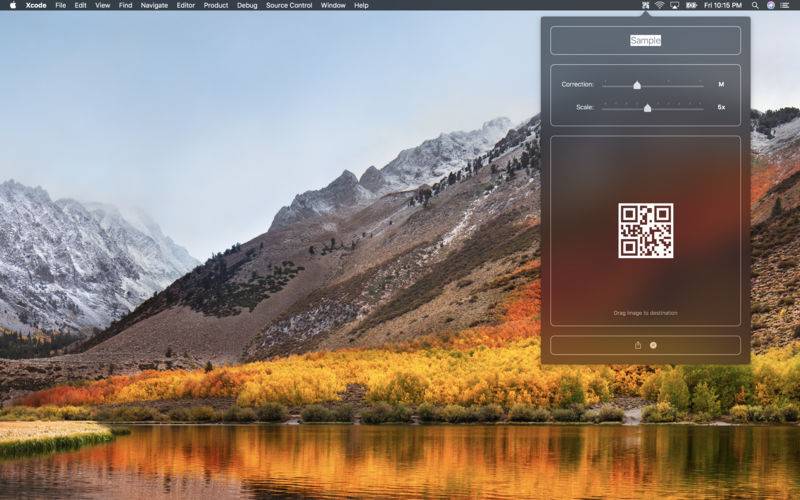Viewport: 800px width, 500px height.
Task: Open the View menu
Action: click(x=103, y=5)
